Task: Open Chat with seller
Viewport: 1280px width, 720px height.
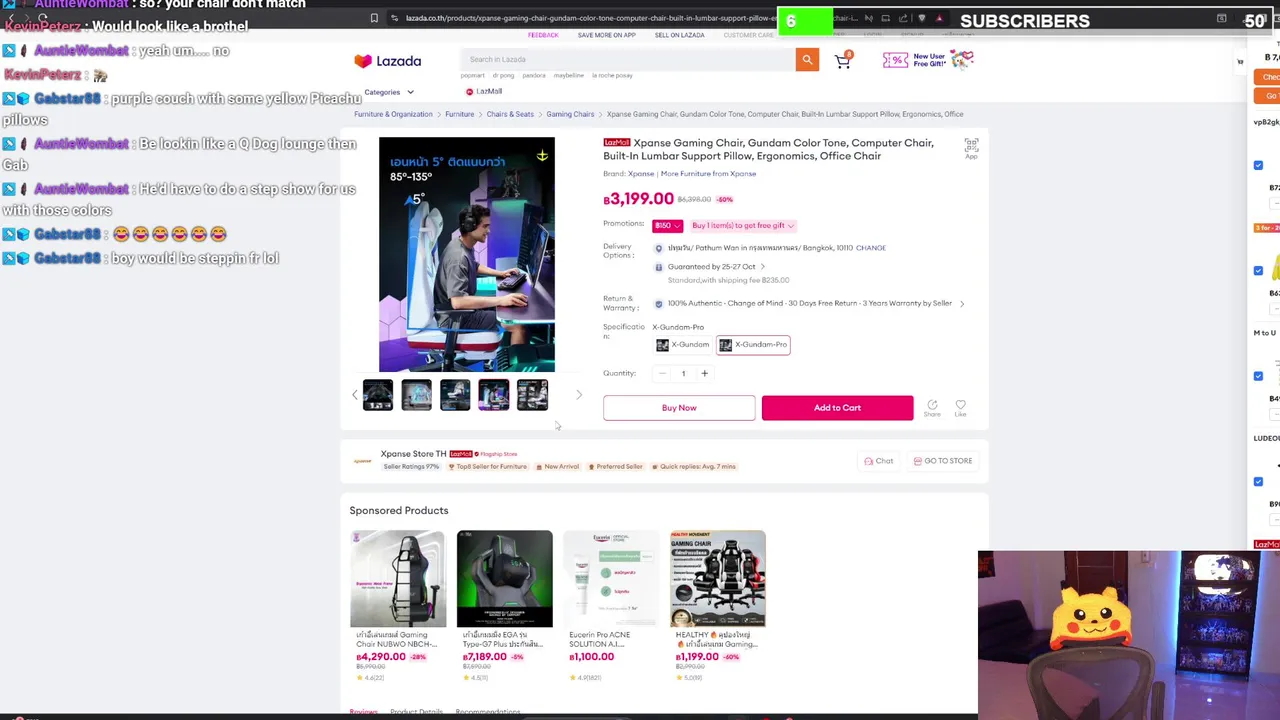Action: [x=878, y=461]
